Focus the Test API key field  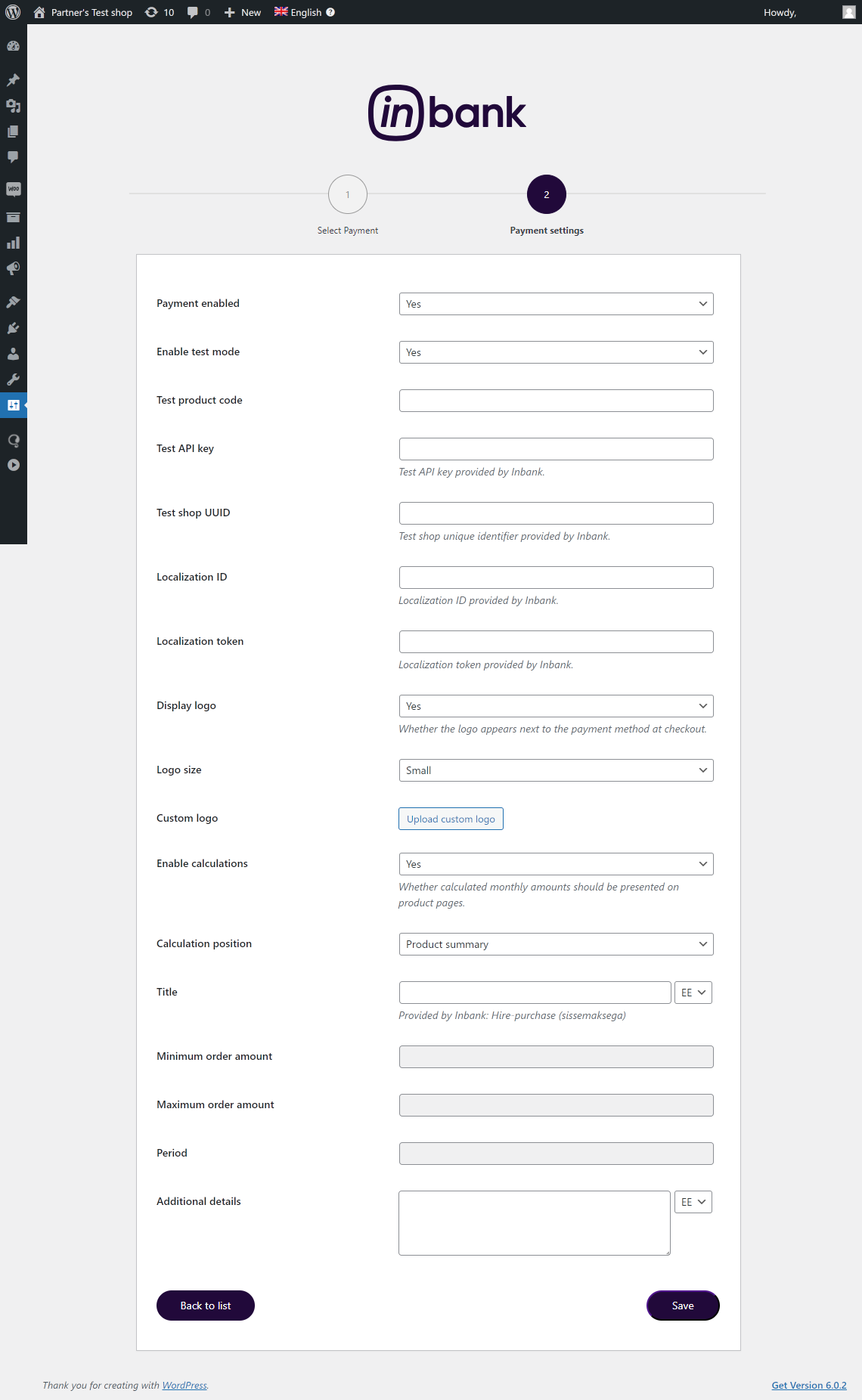tap(556, 449)
